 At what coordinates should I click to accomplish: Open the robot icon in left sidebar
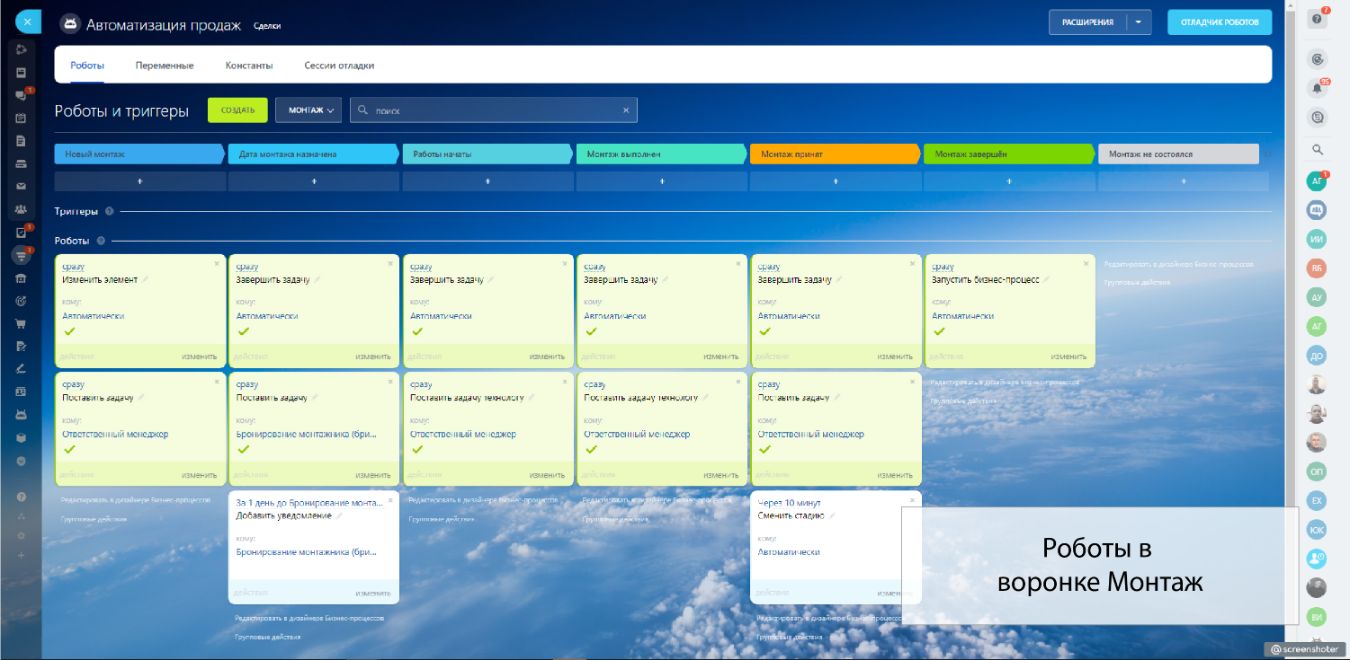[x=20, y=415]
